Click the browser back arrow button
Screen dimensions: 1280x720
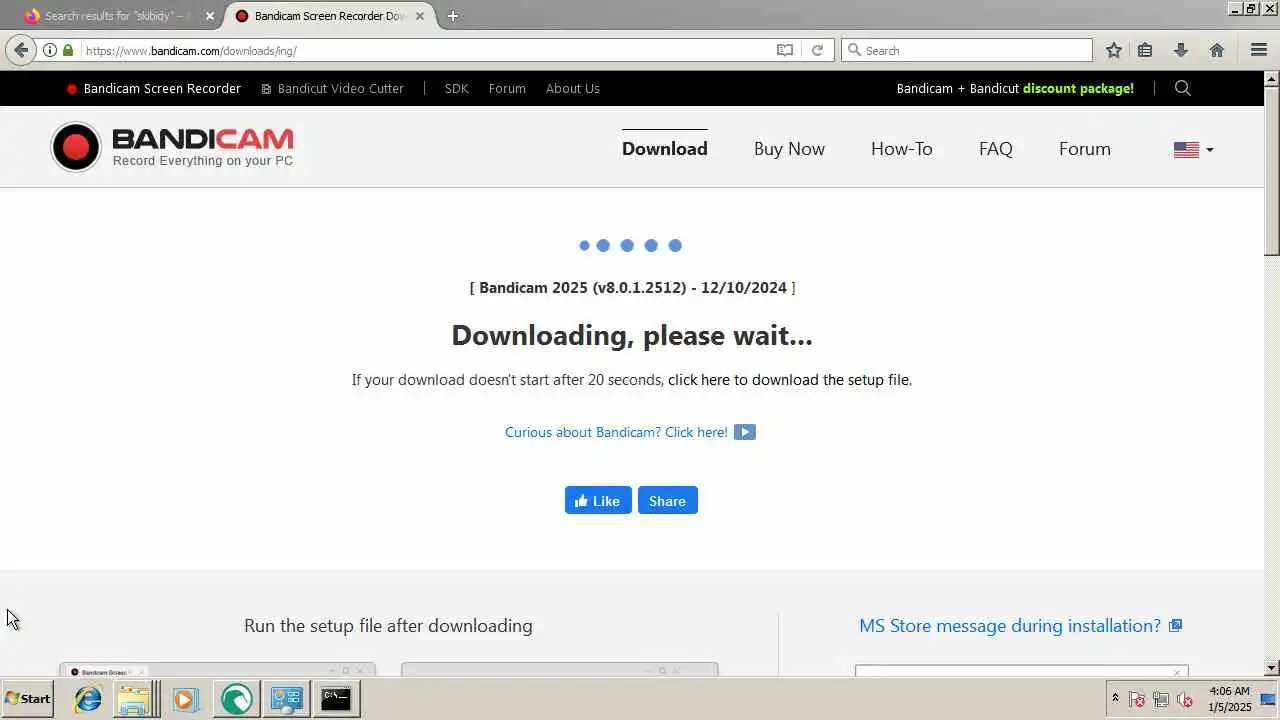click(21, 50)
